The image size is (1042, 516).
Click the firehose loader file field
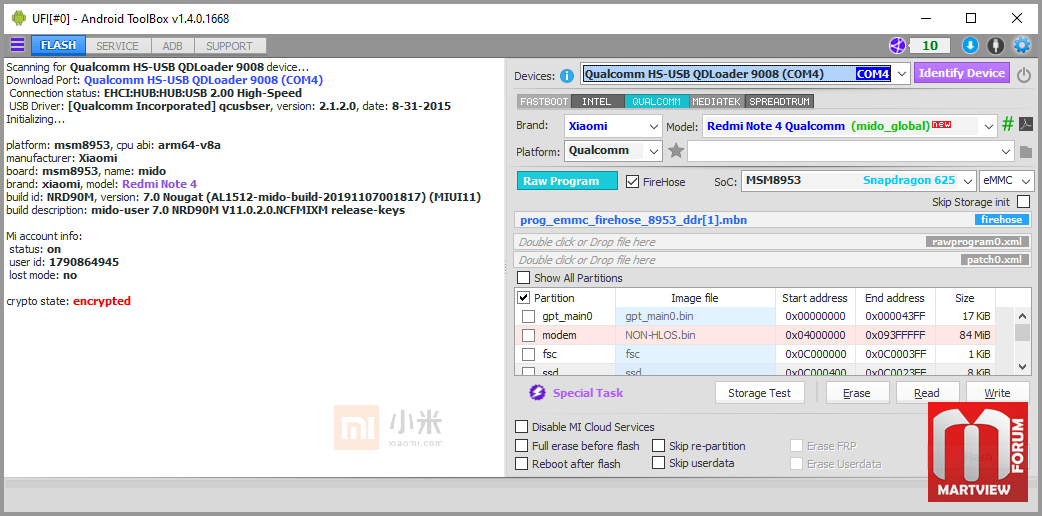click(773, 220)
